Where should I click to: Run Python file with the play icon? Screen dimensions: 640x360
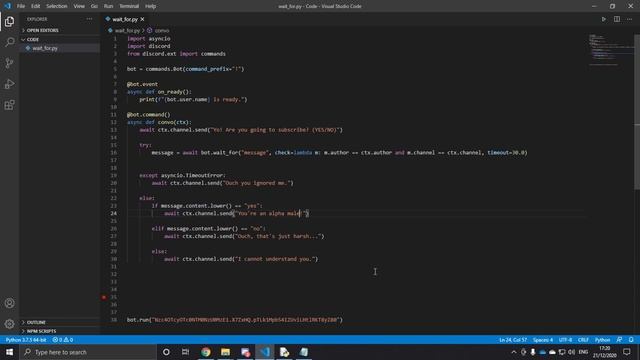[604, 19]
